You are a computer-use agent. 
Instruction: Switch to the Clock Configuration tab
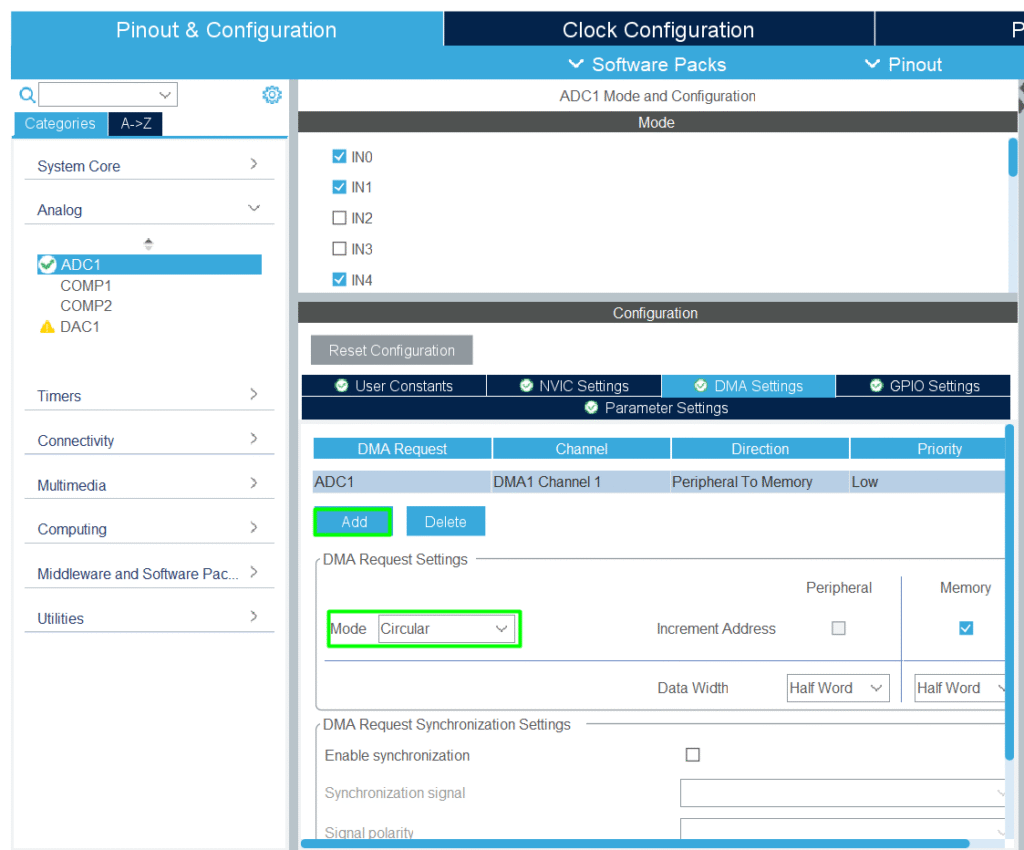[x=658, y=30]
